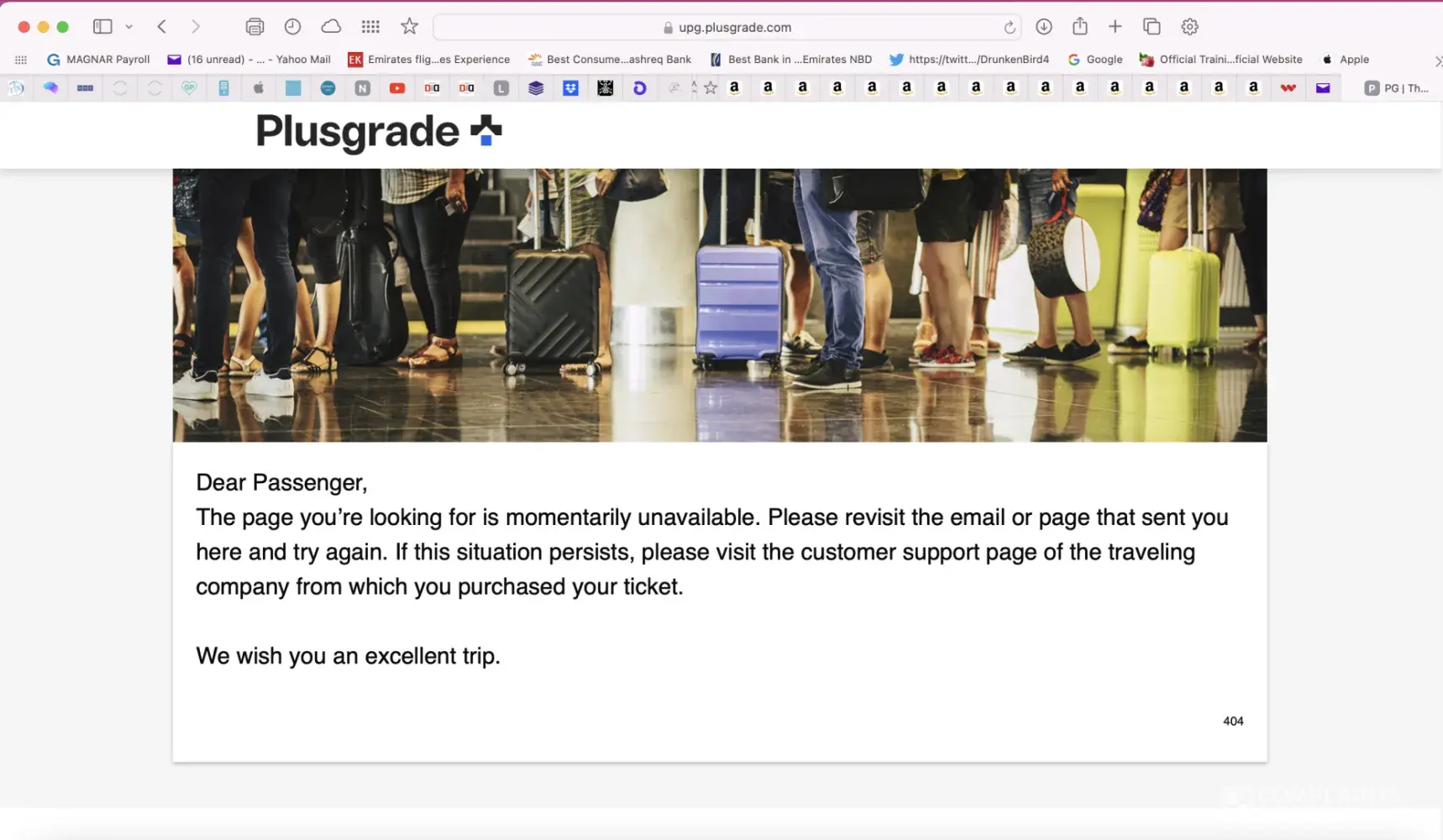Open the Share menu
1443x840 pixels.
1079,27
